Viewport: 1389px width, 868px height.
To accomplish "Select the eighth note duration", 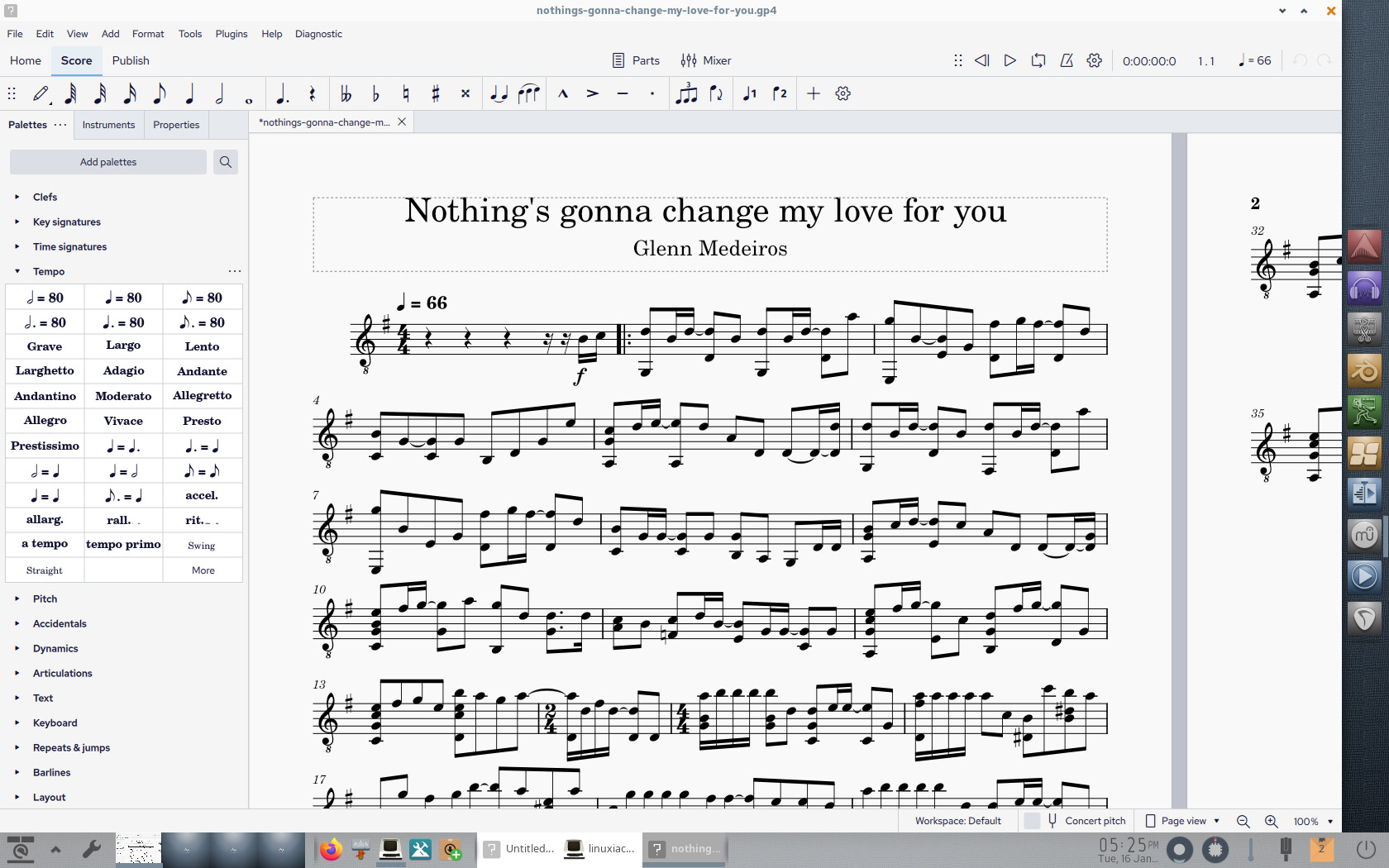I will coord(160,93).
